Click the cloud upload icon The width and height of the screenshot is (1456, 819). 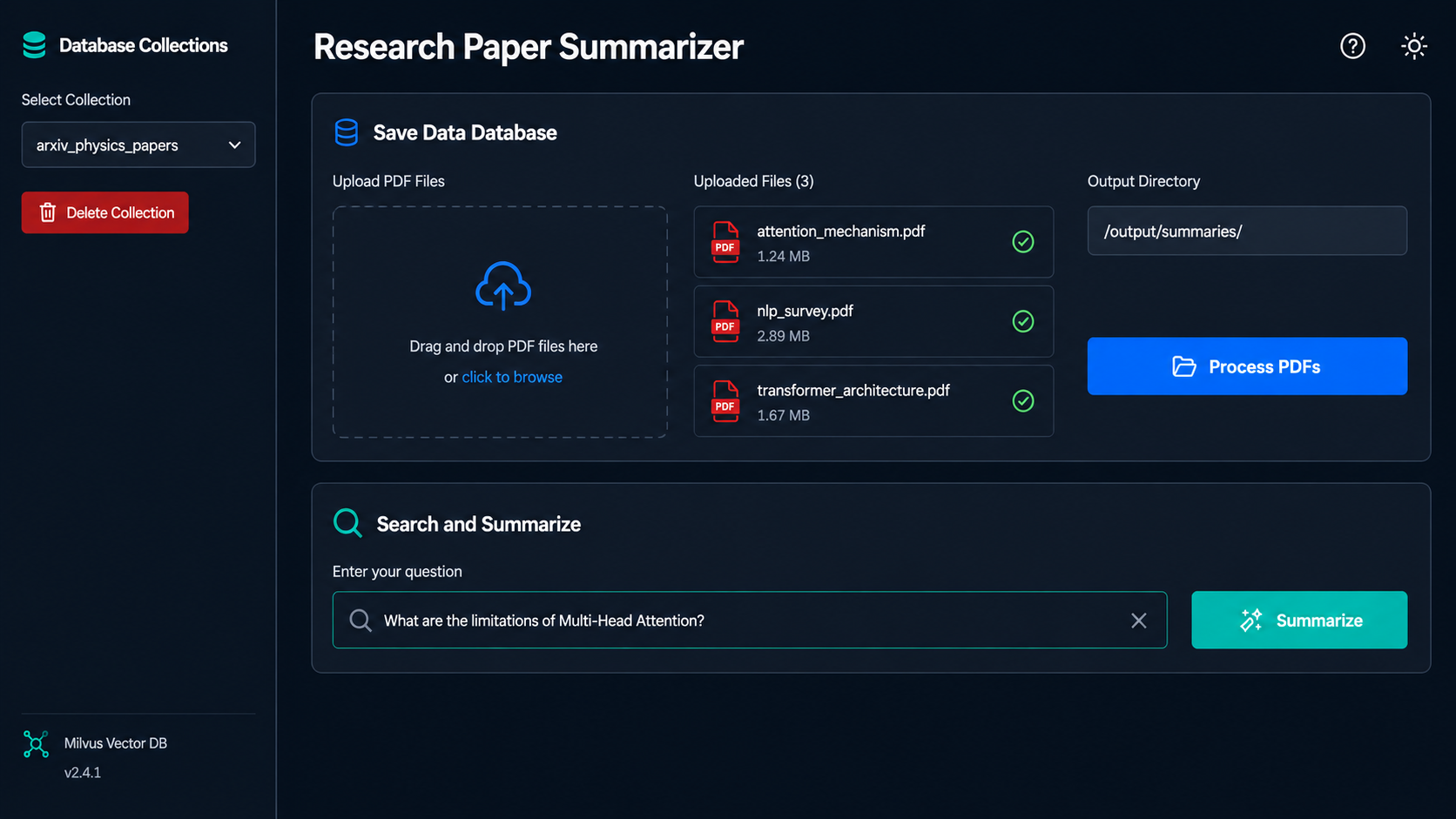click(503, 285)
